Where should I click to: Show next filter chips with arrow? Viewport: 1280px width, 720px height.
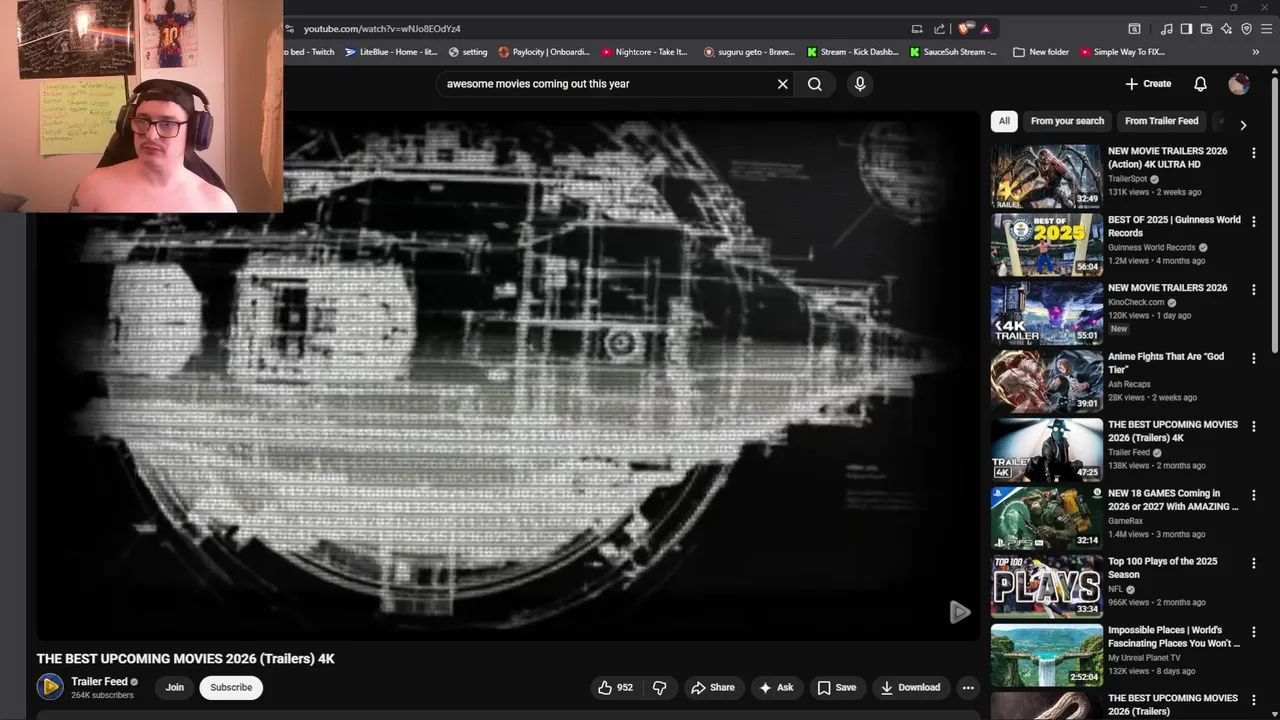coord(1243,125)
